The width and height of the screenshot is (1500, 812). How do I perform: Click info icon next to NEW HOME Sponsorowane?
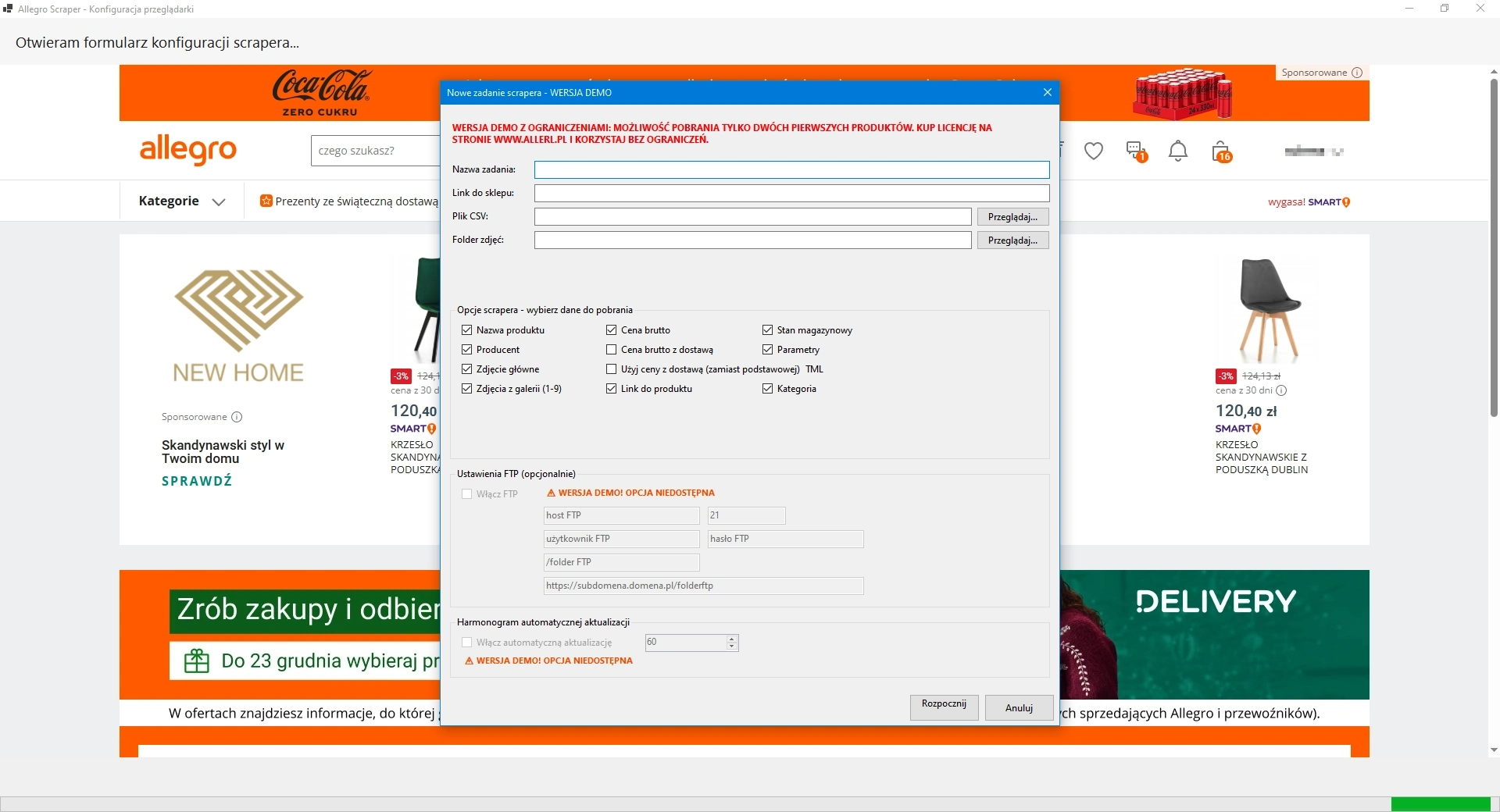[237, 417]
